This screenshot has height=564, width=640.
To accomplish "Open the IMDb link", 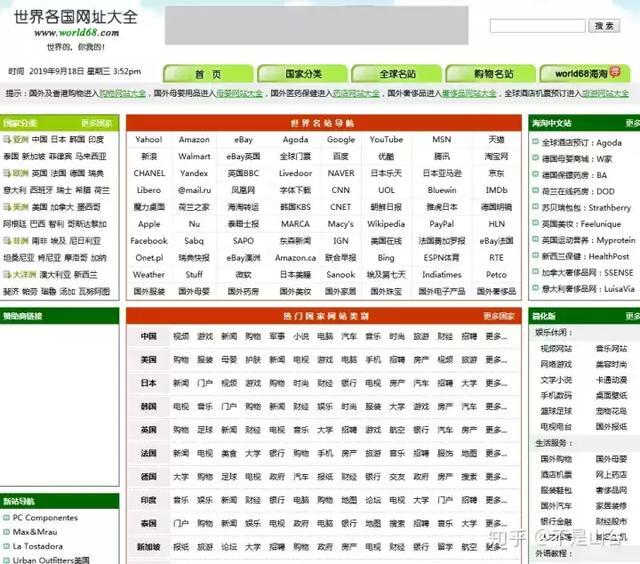I will click(x=496, y=190).
